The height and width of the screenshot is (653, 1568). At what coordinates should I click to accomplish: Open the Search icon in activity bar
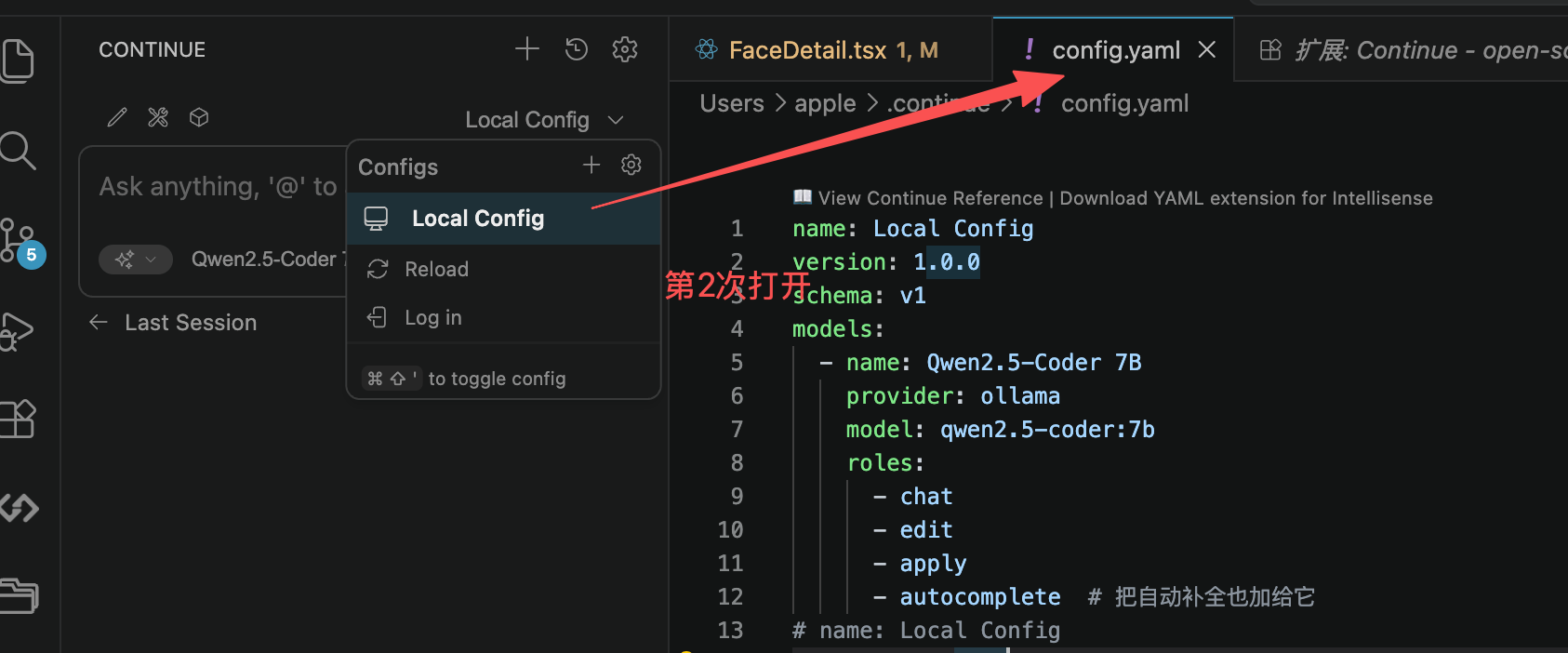[x=18, y=150]
